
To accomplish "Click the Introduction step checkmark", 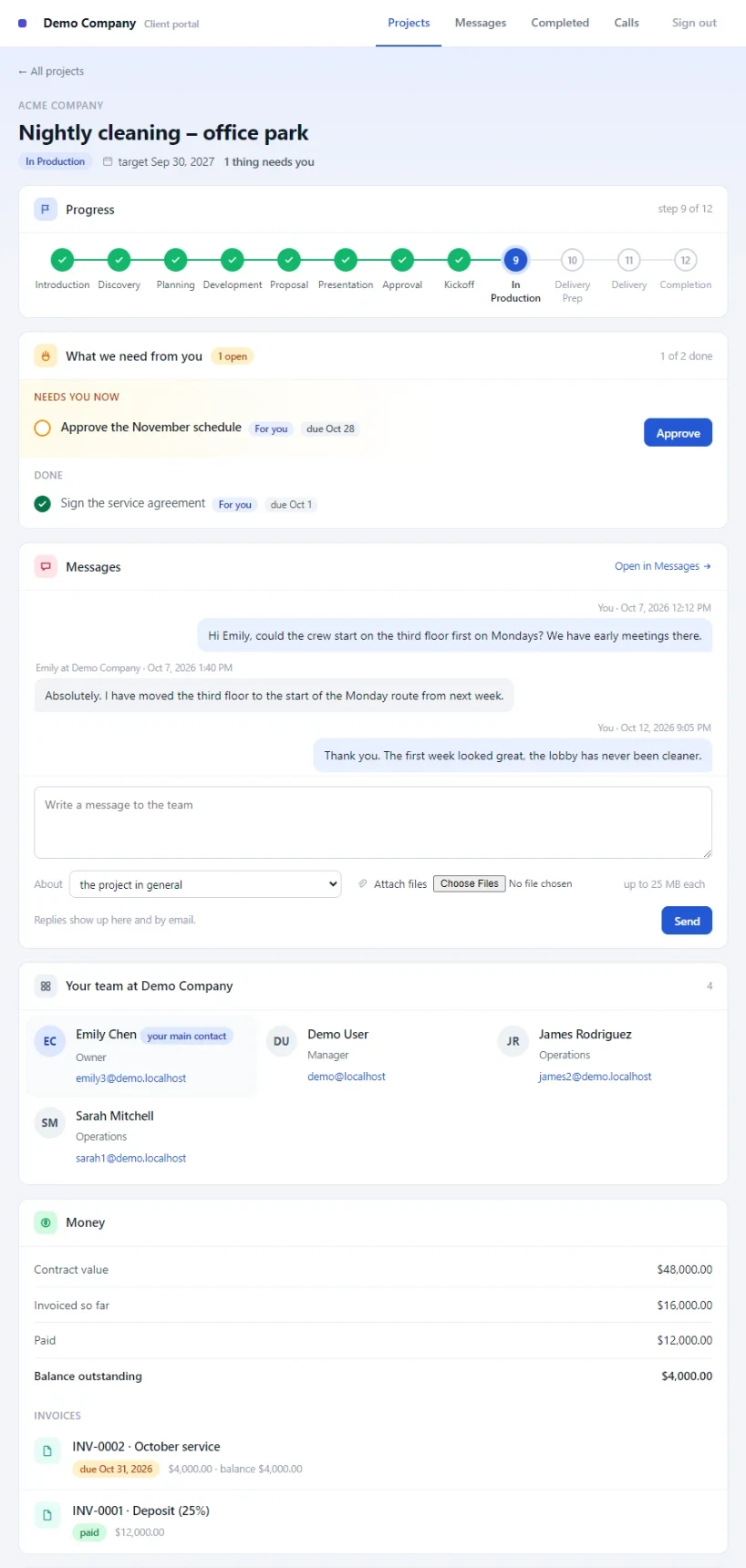I will [x=62, y=260].
